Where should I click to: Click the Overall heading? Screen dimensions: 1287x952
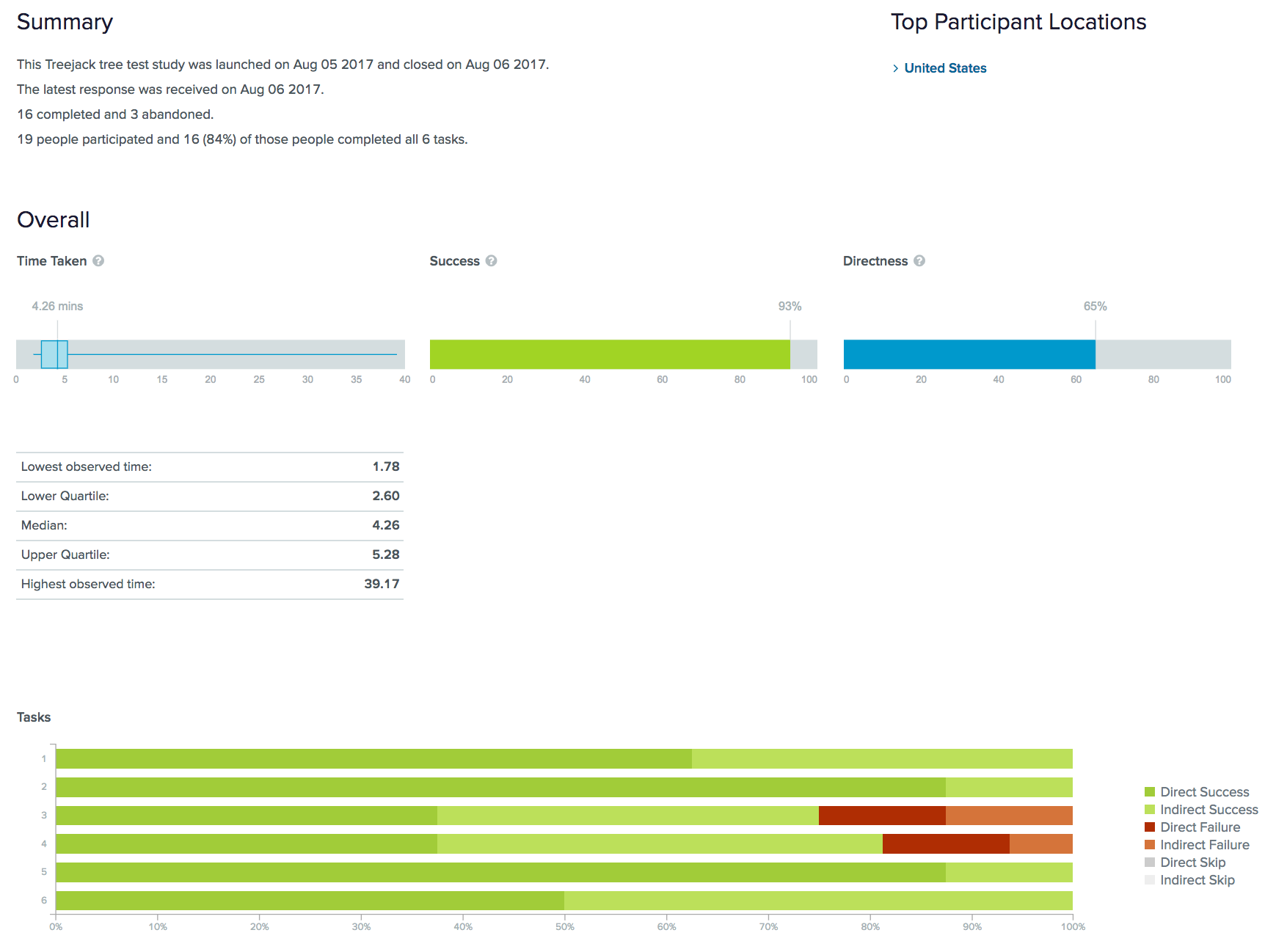coord(53,219)
